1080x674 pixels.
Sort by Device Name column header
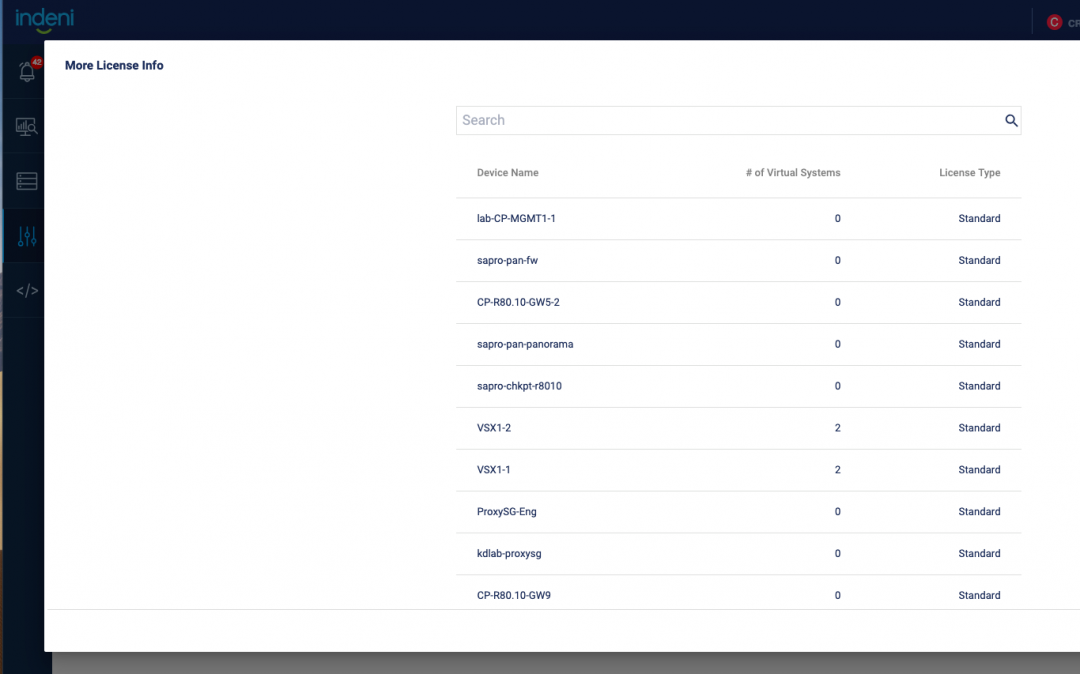508,173
